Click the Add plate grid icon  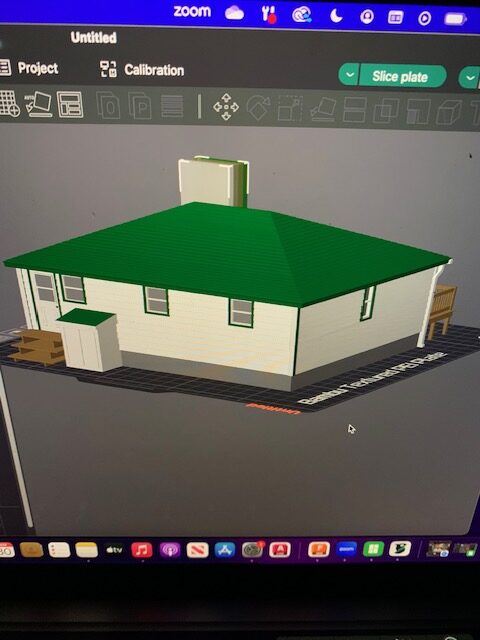(x=9, y=104)
